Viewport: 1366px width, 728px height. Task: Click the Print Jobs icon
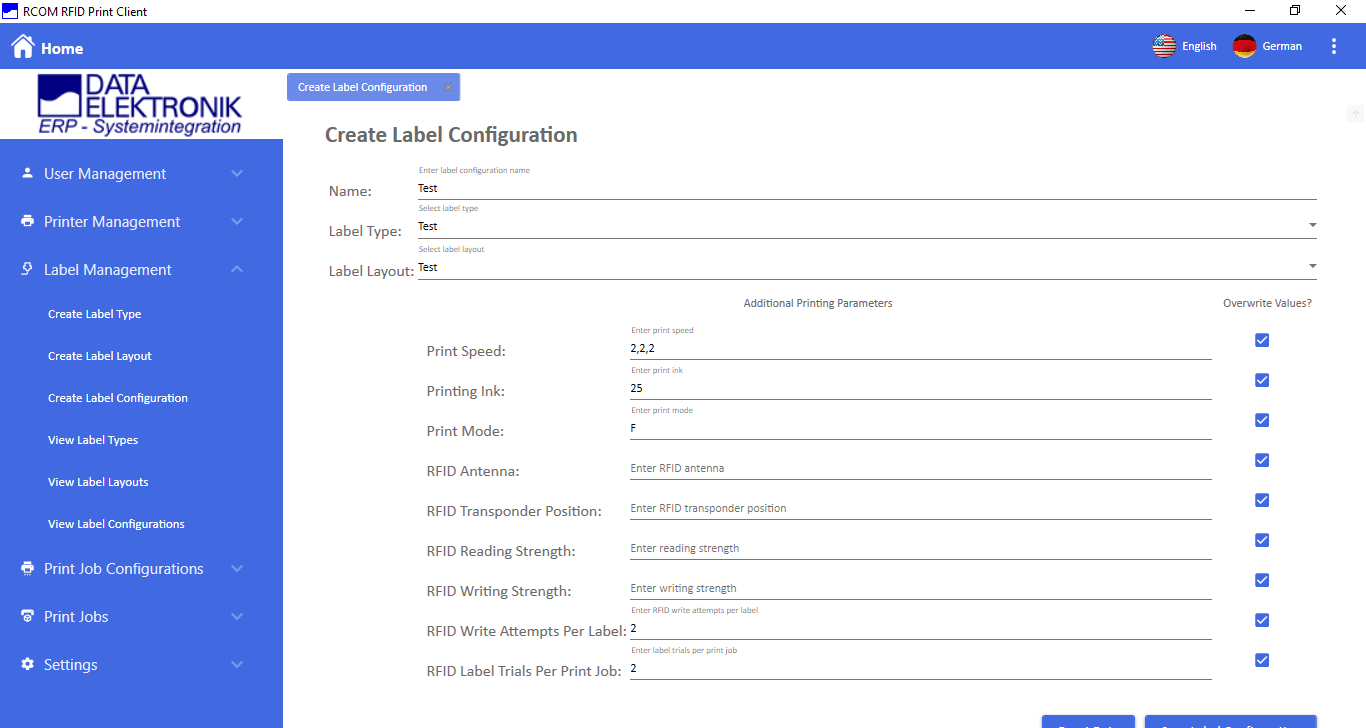[x=27, y=616]
